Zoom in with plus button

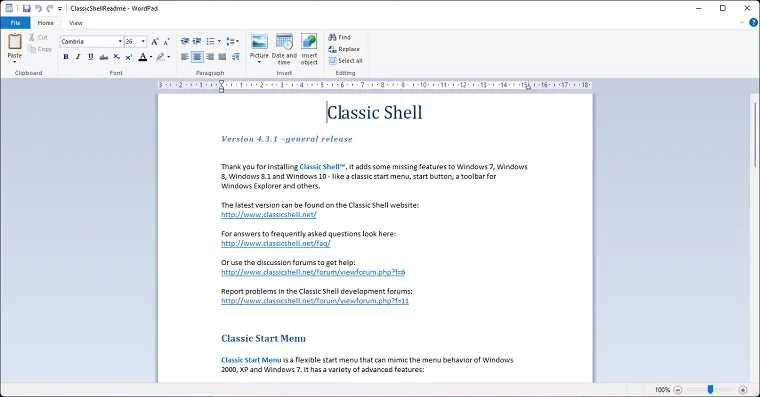743,390
